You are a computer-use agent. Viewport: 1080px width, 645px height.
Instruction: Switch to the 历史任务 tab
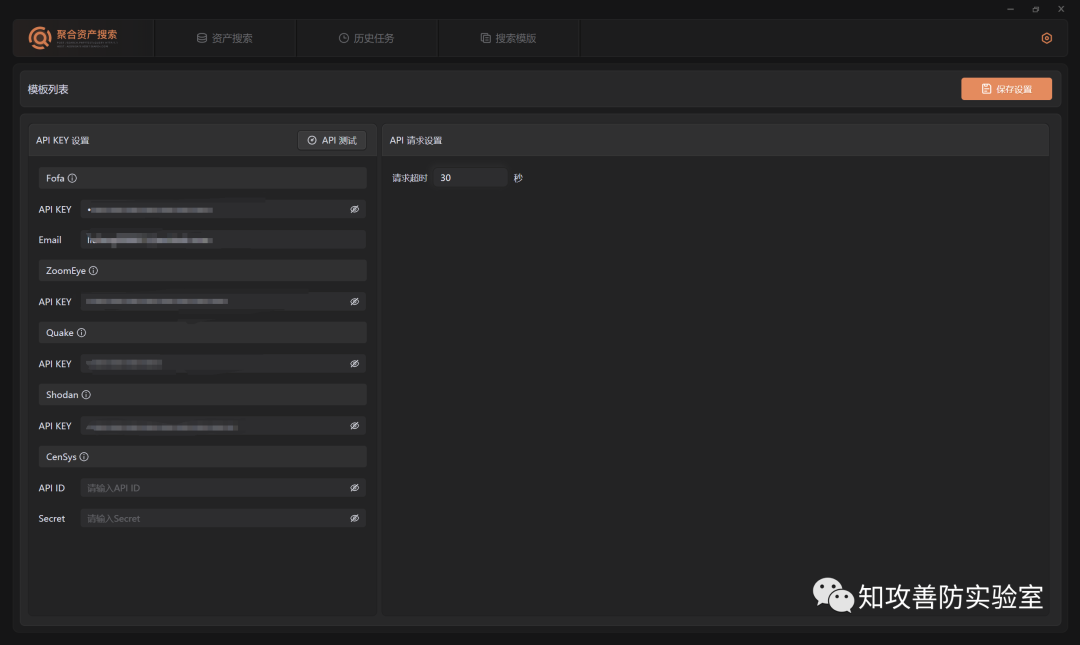(366, 39)
